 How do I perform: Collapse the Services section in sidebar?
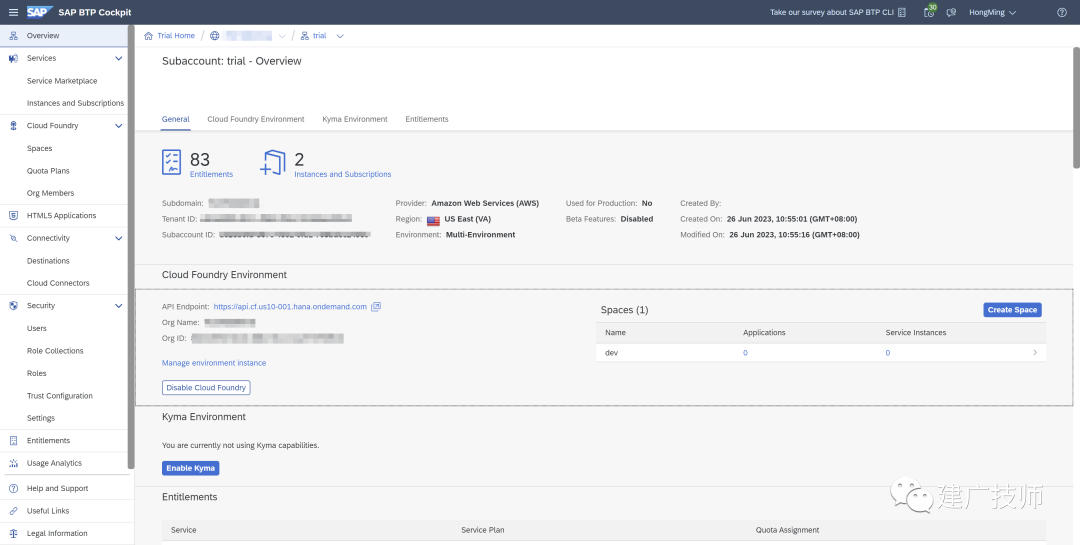pyautogui.click(x=118, y=59)
